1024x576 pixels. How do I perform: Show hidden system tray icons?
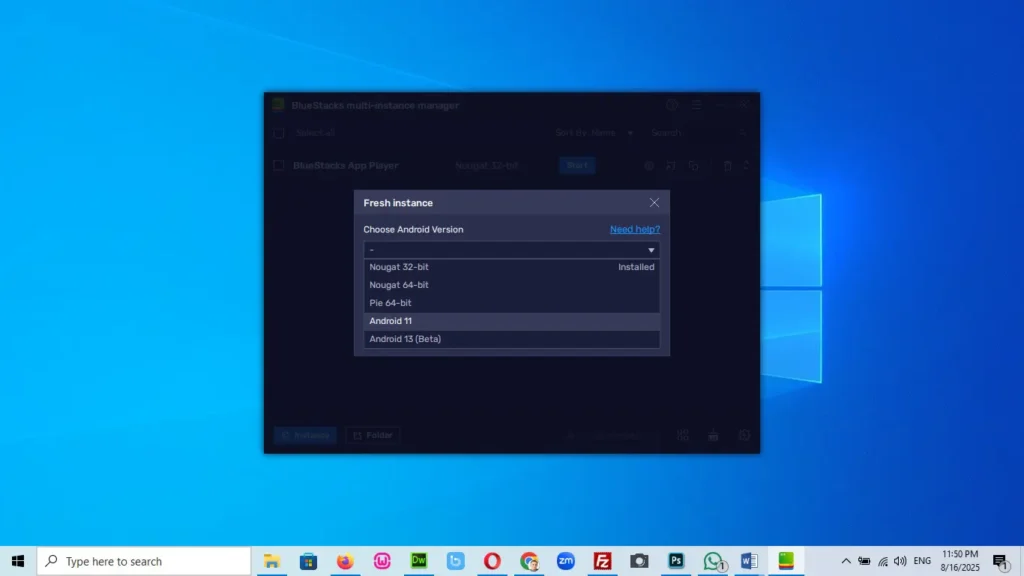tap(846, 561)
